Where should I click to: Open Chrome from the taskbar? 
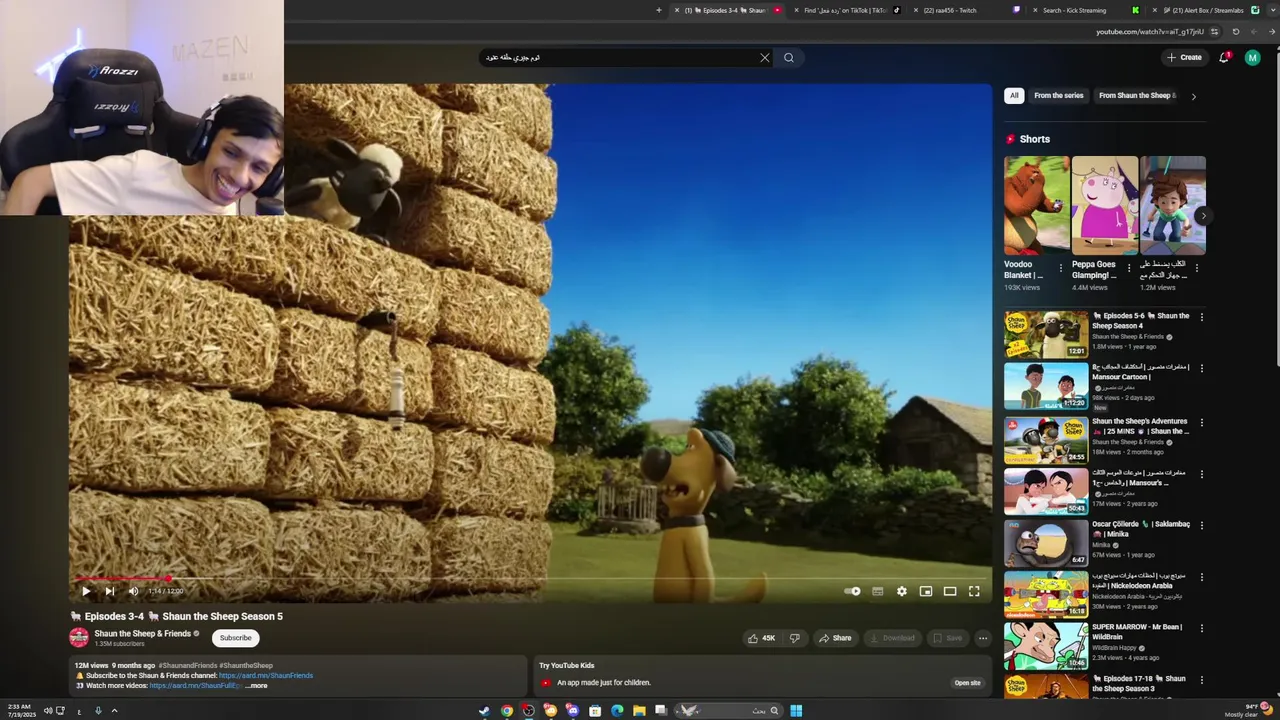coord(507,711)
